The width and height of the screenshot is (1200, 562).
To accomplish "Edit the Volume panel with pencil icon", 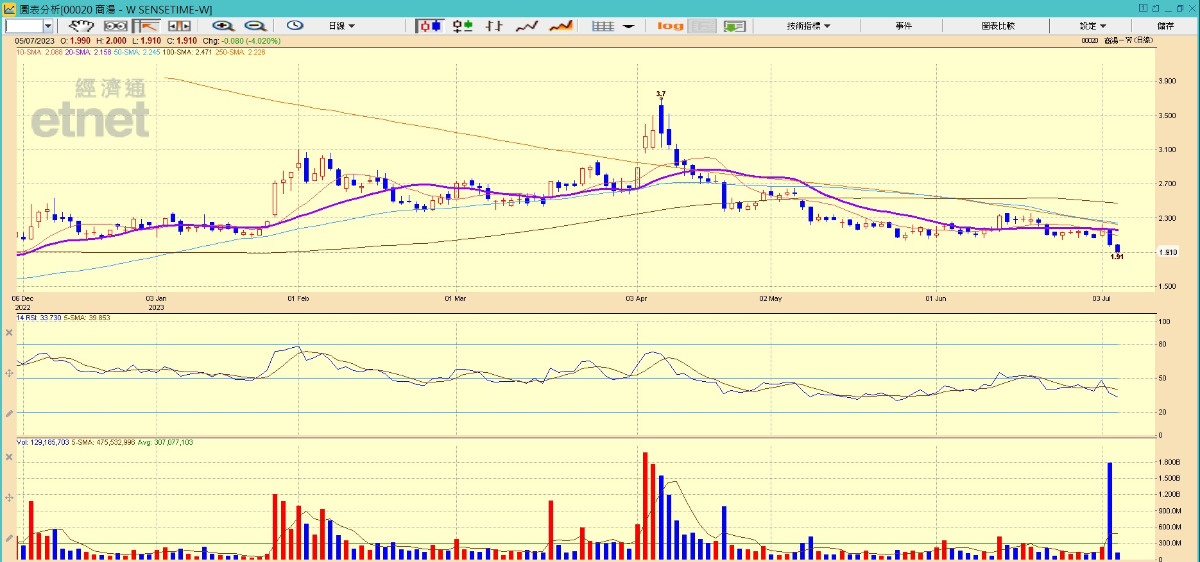I will [x=9, y=538].
